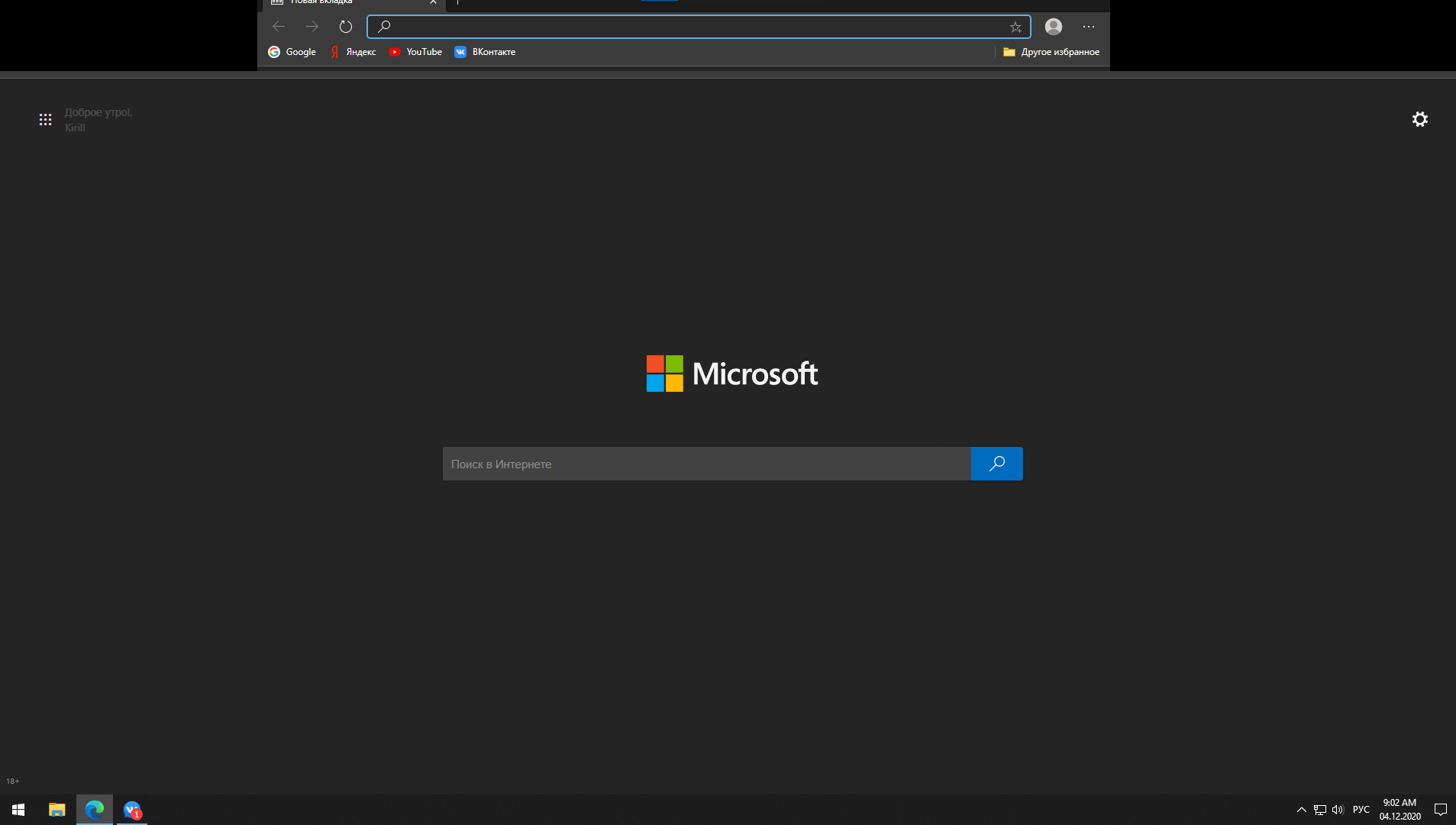Open the Яндекс bookmark
This screenshot has height=825, width=1456.
(x=354, y=52)
